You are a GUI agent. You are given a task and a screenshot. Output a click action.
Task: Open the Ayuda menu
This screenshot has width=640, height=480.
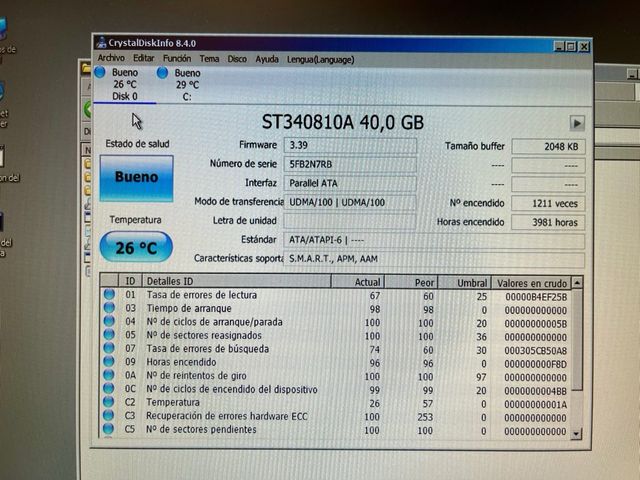(267, 59)
